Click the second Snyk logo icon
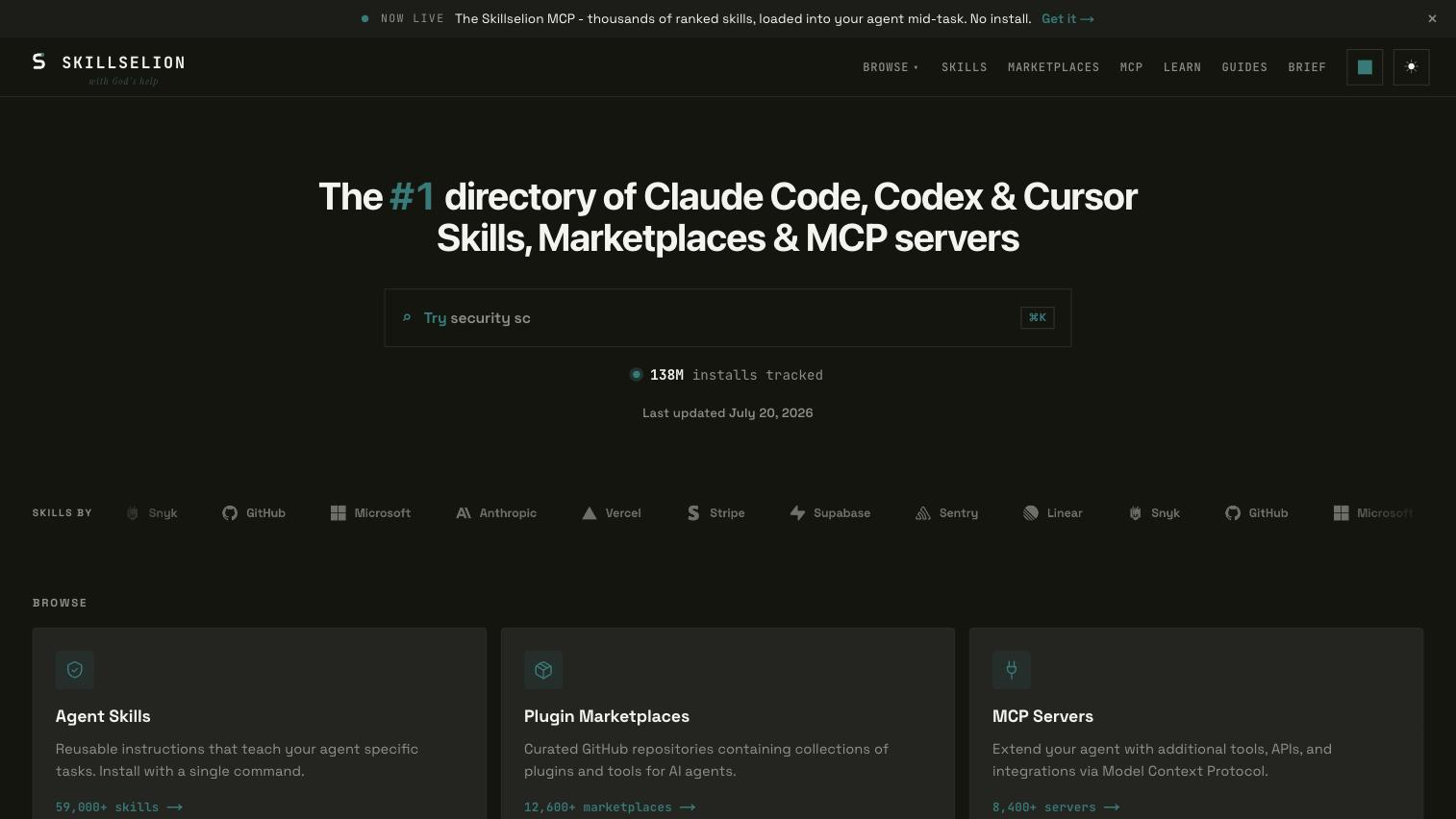Image resolution: width=1456 pixels, height=819 pixels. 1135,513
